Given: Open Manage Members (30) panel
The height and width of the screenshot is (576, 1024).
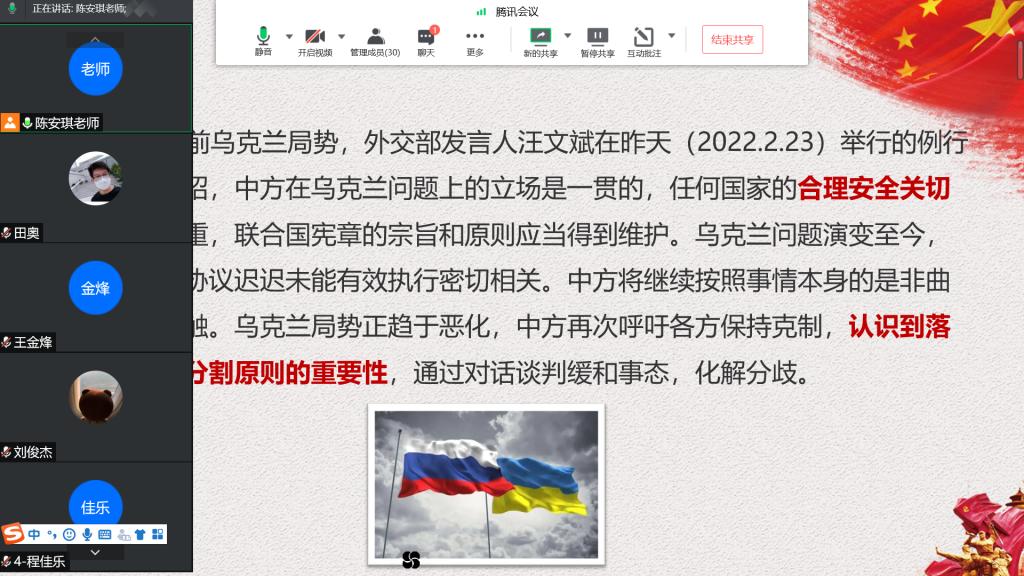Looking at the screenshot, I should pyautogui.click(x=375, y=41).
